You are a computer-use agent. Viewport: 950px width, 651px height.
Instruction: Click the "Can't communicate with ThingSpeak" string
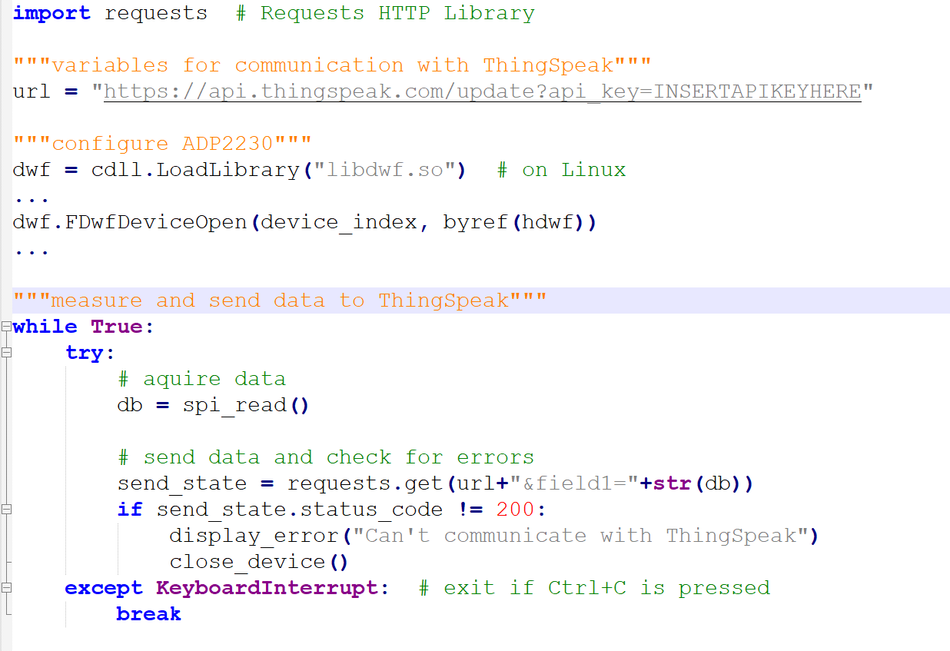coord(581,536)
